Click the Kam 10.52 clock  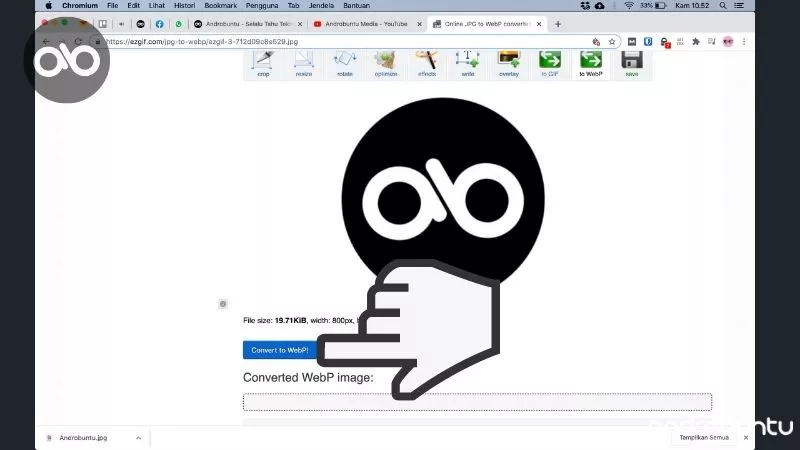point(692,6)
